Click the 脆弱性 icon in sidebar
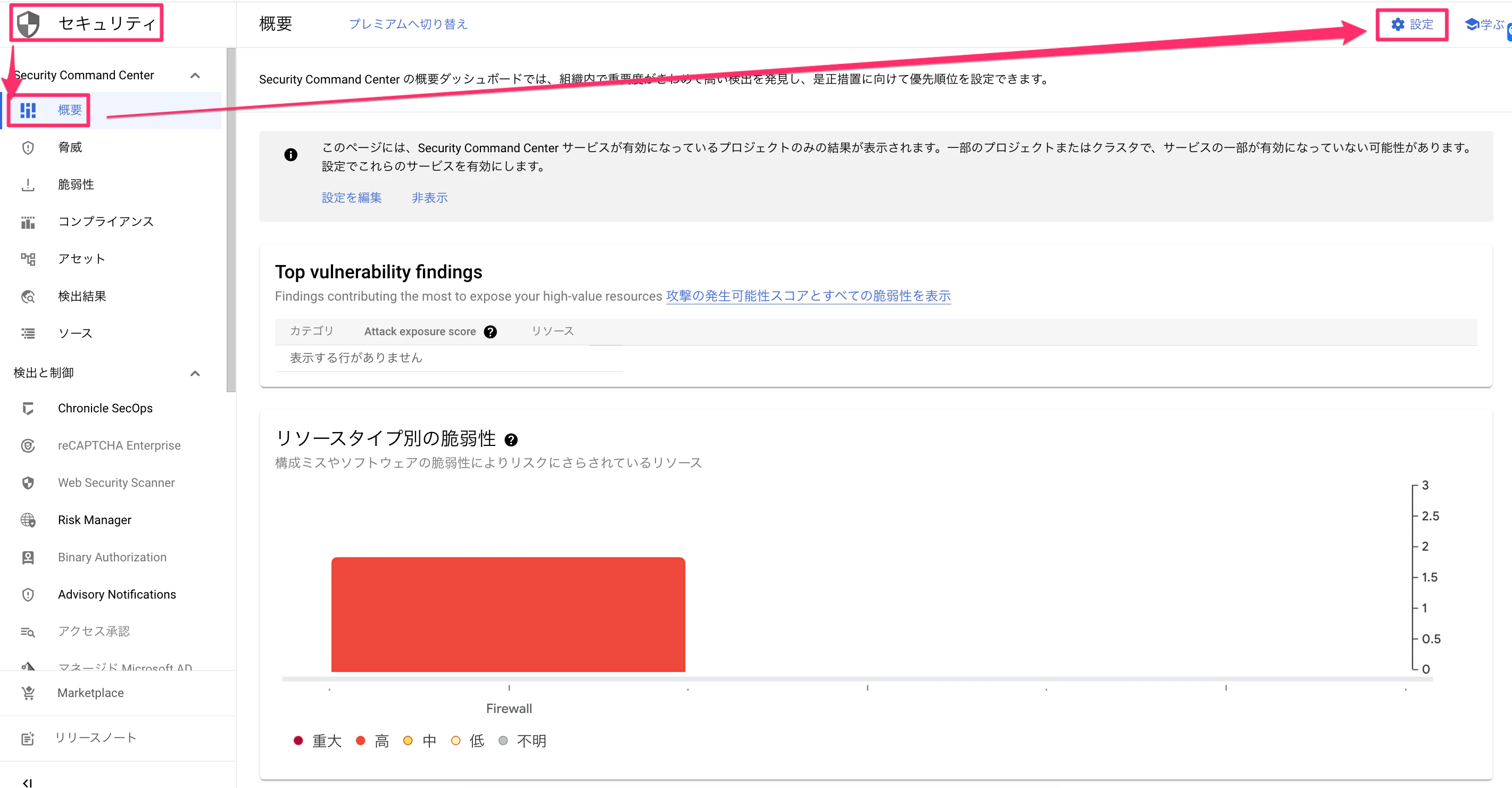Viewport: 1512px width, 788px height. coord(28,185)
